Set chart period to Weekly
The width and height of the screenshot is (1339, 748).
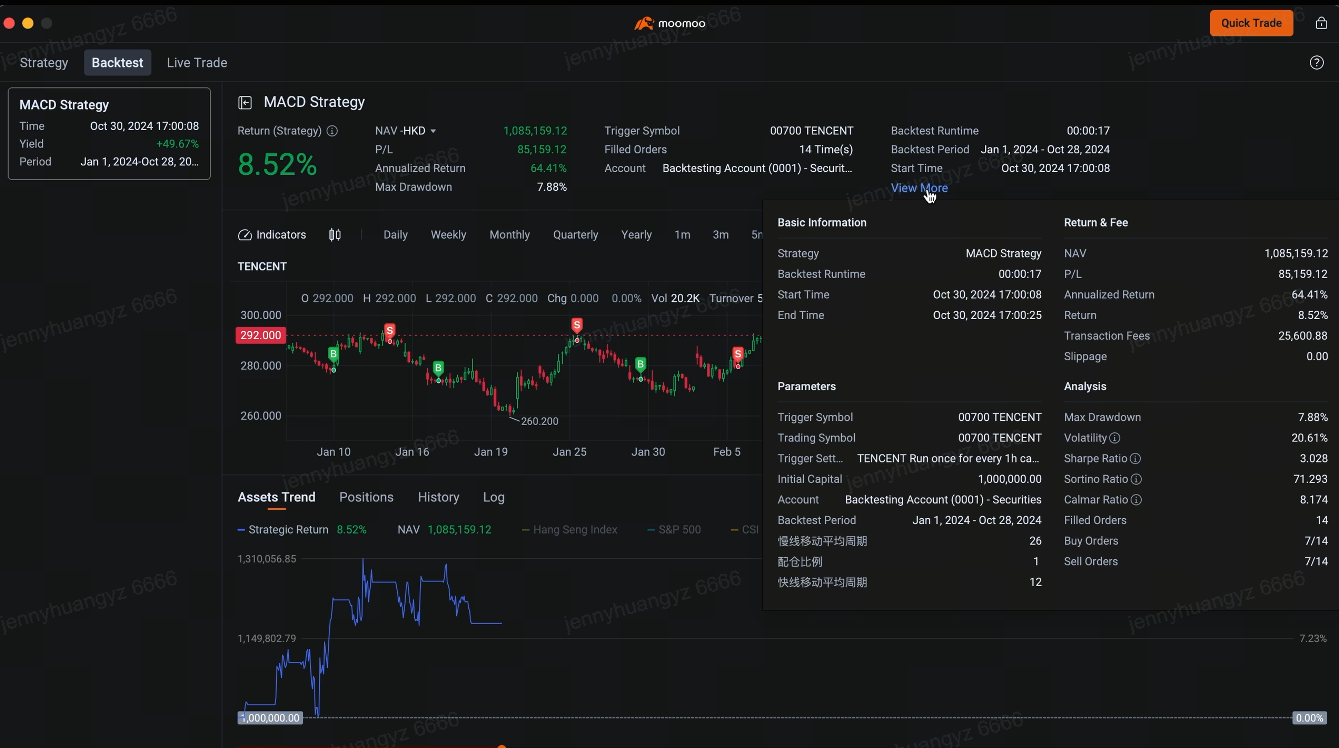click(448, 235)
